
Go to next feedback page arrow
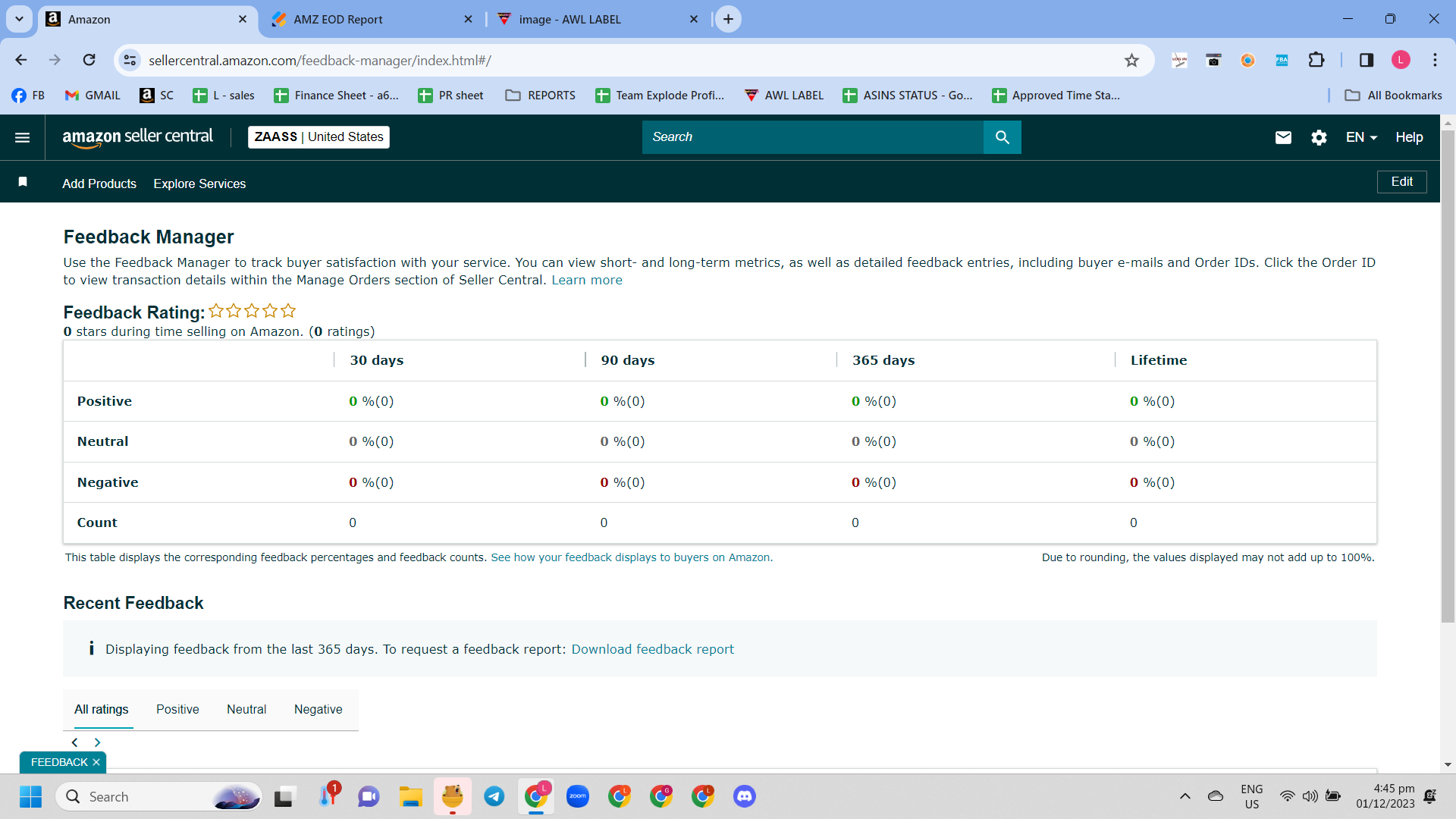click(x=97, y=742)
